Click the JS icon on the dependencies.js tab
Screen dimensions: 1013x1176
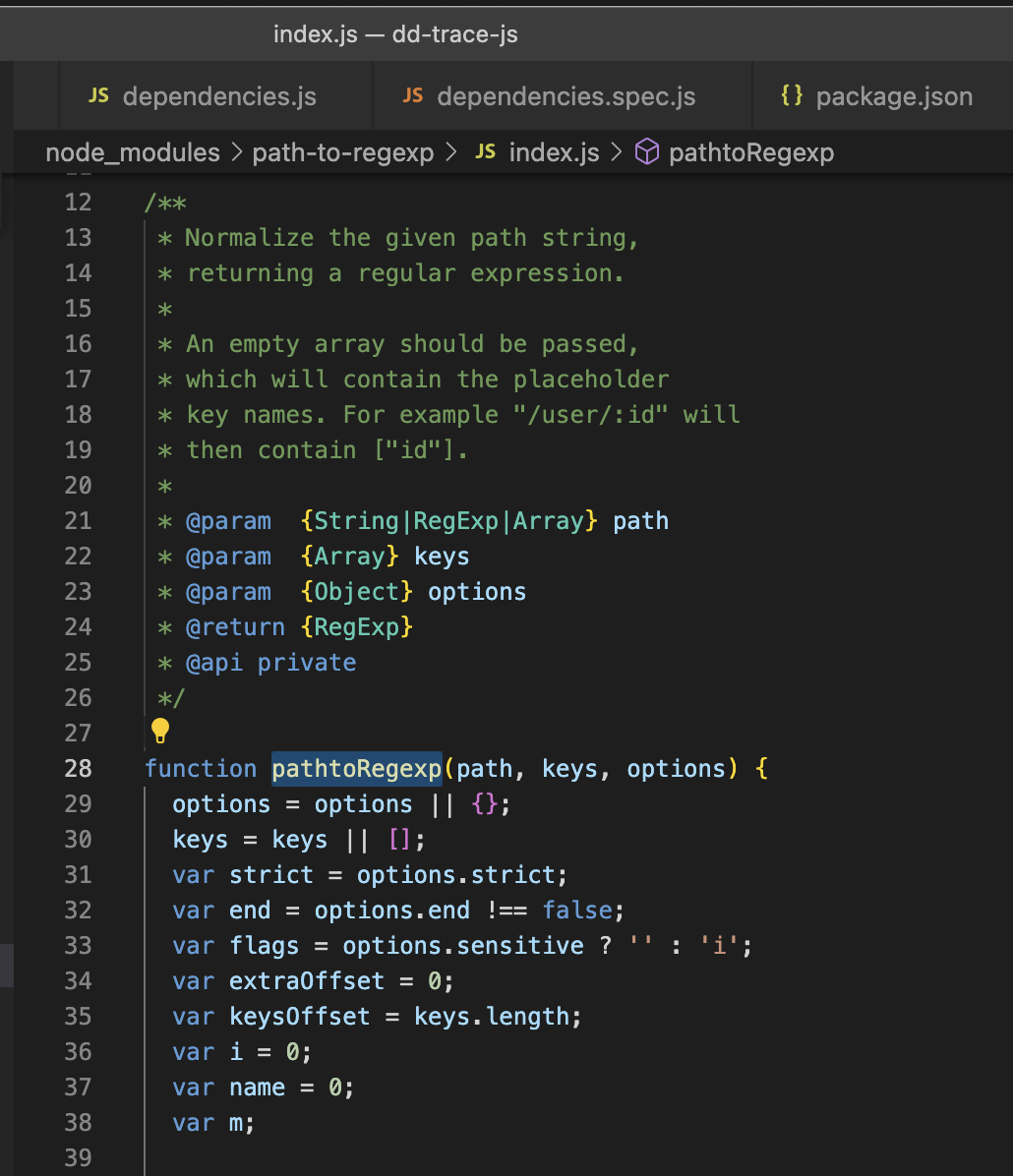point(99,94)
